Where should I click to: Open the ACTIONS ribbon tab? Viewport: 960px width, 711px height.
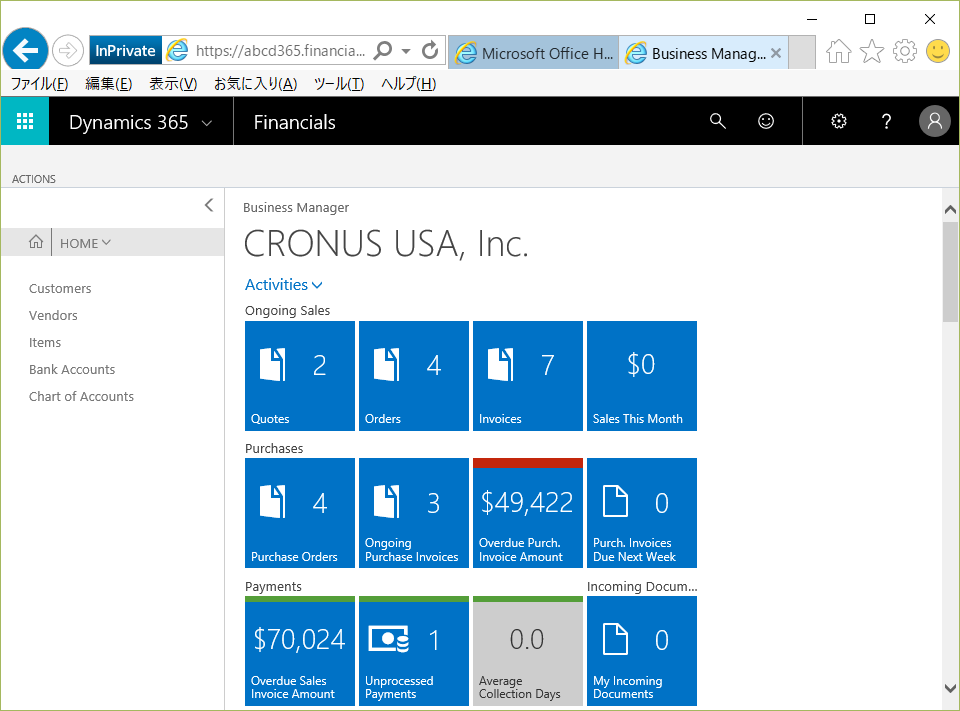pos(34,179)
